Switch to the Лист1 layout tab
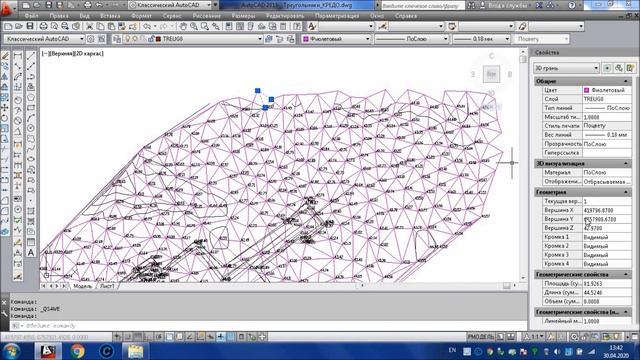The image size is (640, 360). pyautogui.click(x=107, y=286)
